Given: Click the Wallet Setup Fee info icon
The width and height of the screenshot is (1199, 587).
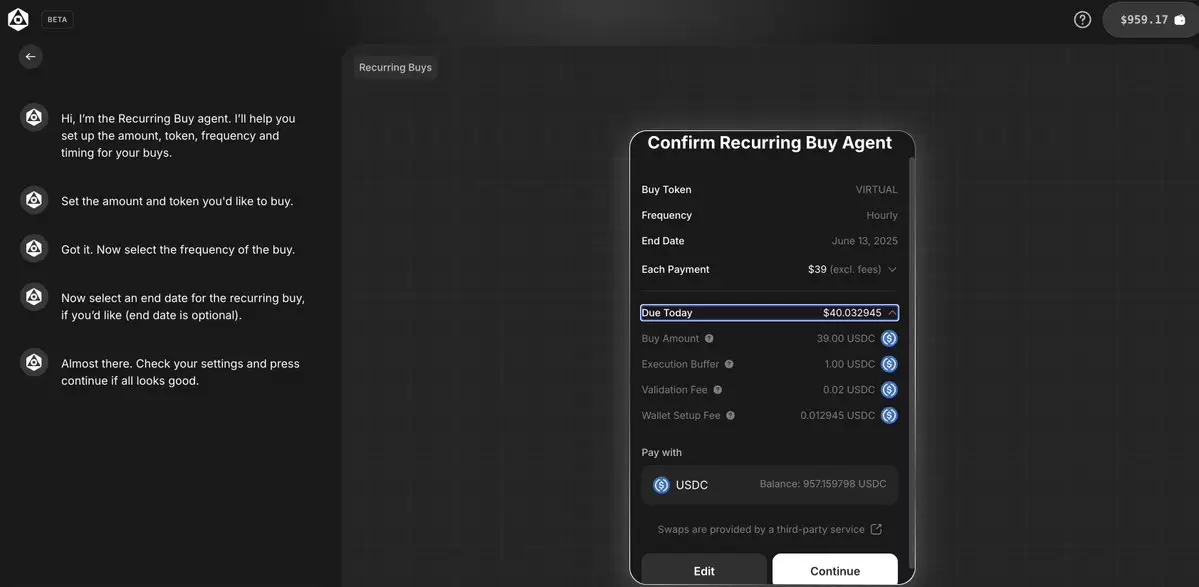Looking at the screenshot, I should [x=730, y=416].
